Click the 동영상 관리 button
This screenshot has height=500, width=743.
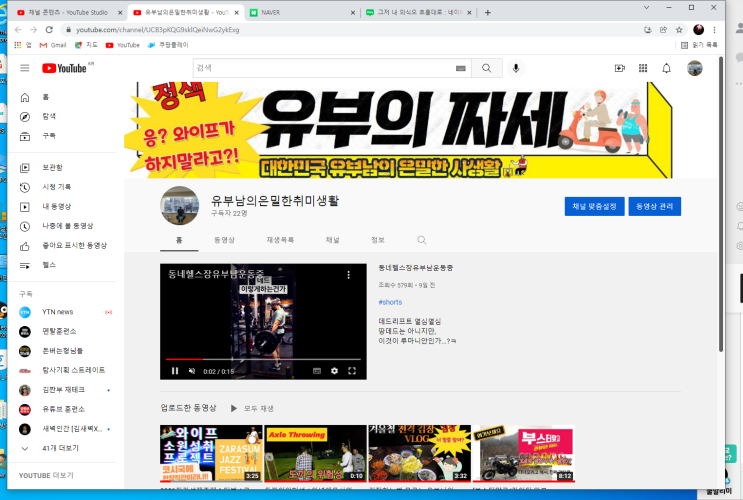click(x=654, y=207)
